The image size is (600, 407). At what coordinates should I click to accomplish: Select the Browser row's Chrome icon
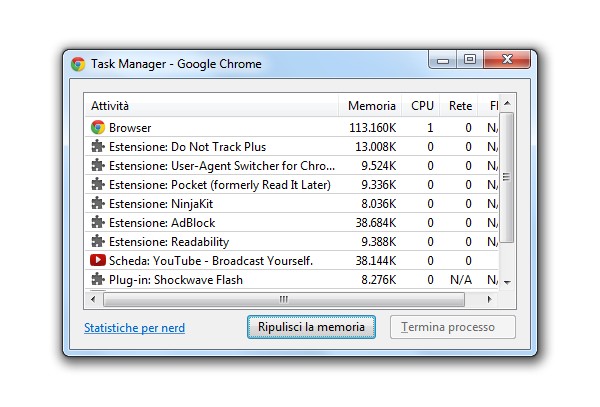click(98, 127)
